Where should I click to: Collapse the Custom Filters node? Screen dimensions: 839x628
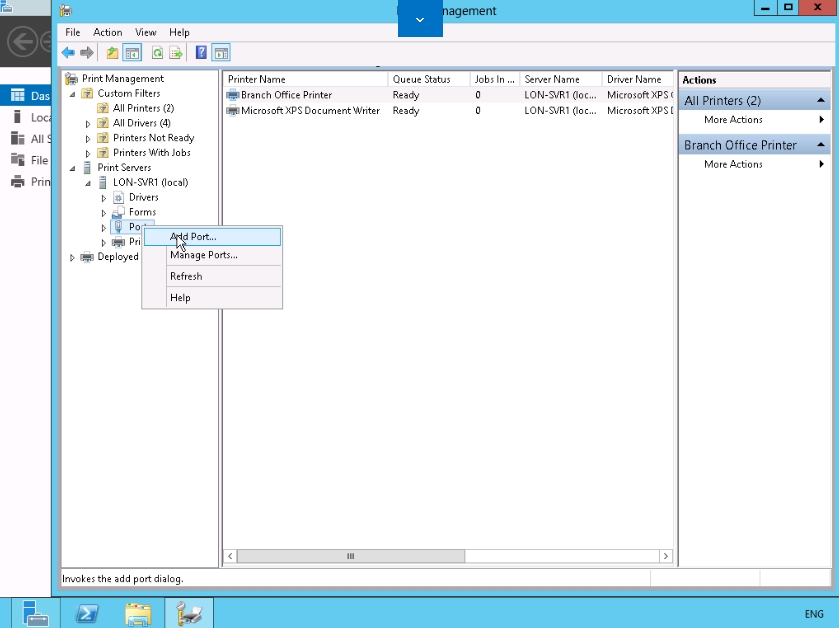pos(73,94)
